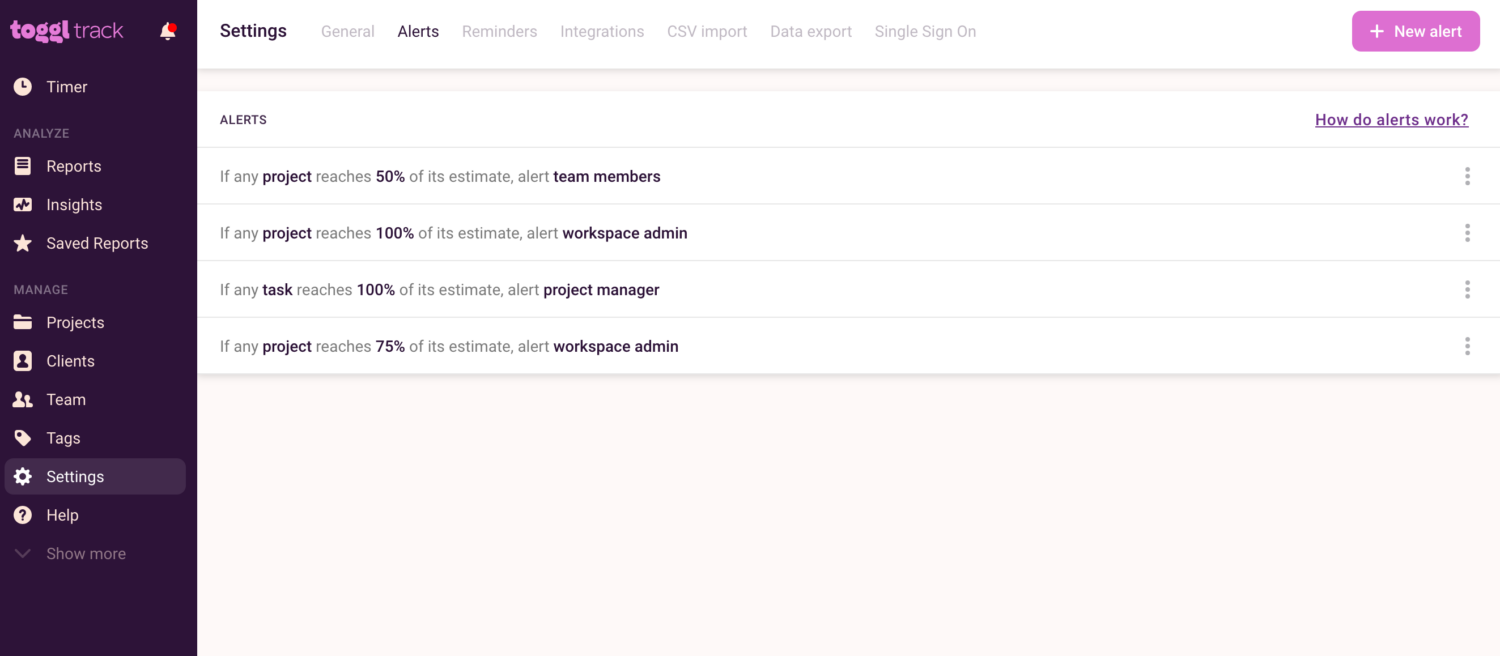Open Projects via the folder icon
The height and width of the screenshot is (656, 1500).
pyautogui.click(x=22, y=322)
